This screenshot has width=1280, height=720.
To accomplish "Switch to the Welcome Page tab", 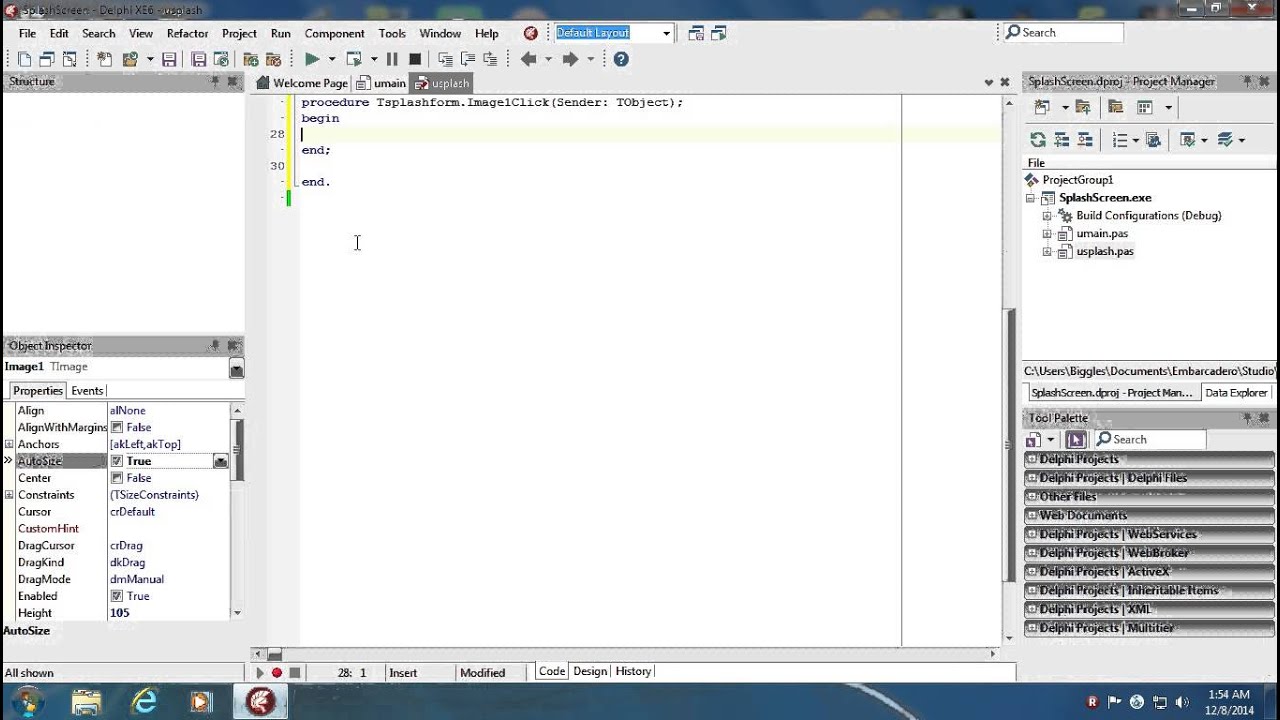I will (302, 83).
